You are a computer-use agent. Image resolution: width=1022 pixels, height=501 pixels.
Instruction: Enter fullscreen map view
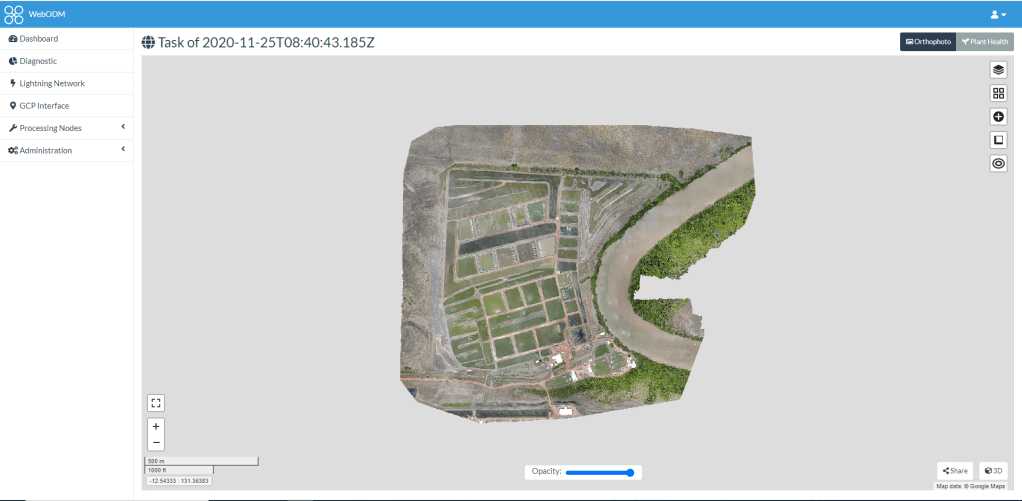tap(156, 403)
